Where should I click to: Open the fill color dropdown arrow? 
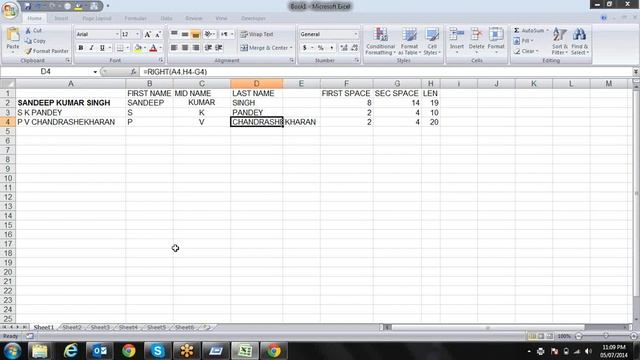pos(144,48)
